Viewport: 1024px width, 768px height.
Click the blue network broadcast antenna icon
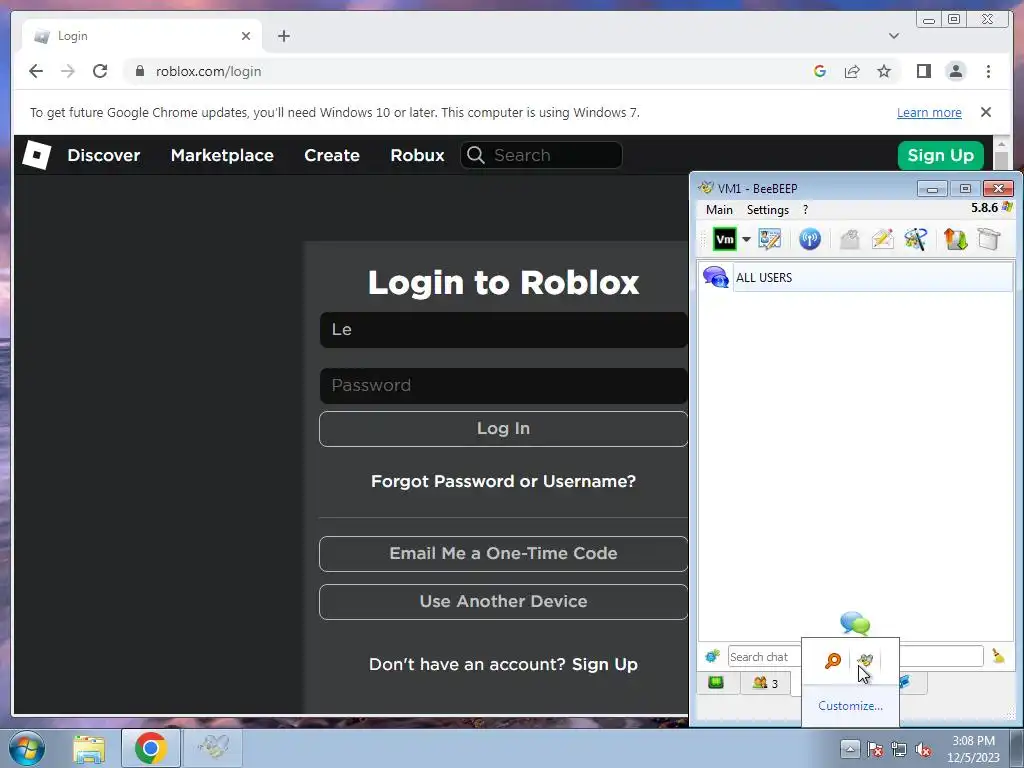810,239
